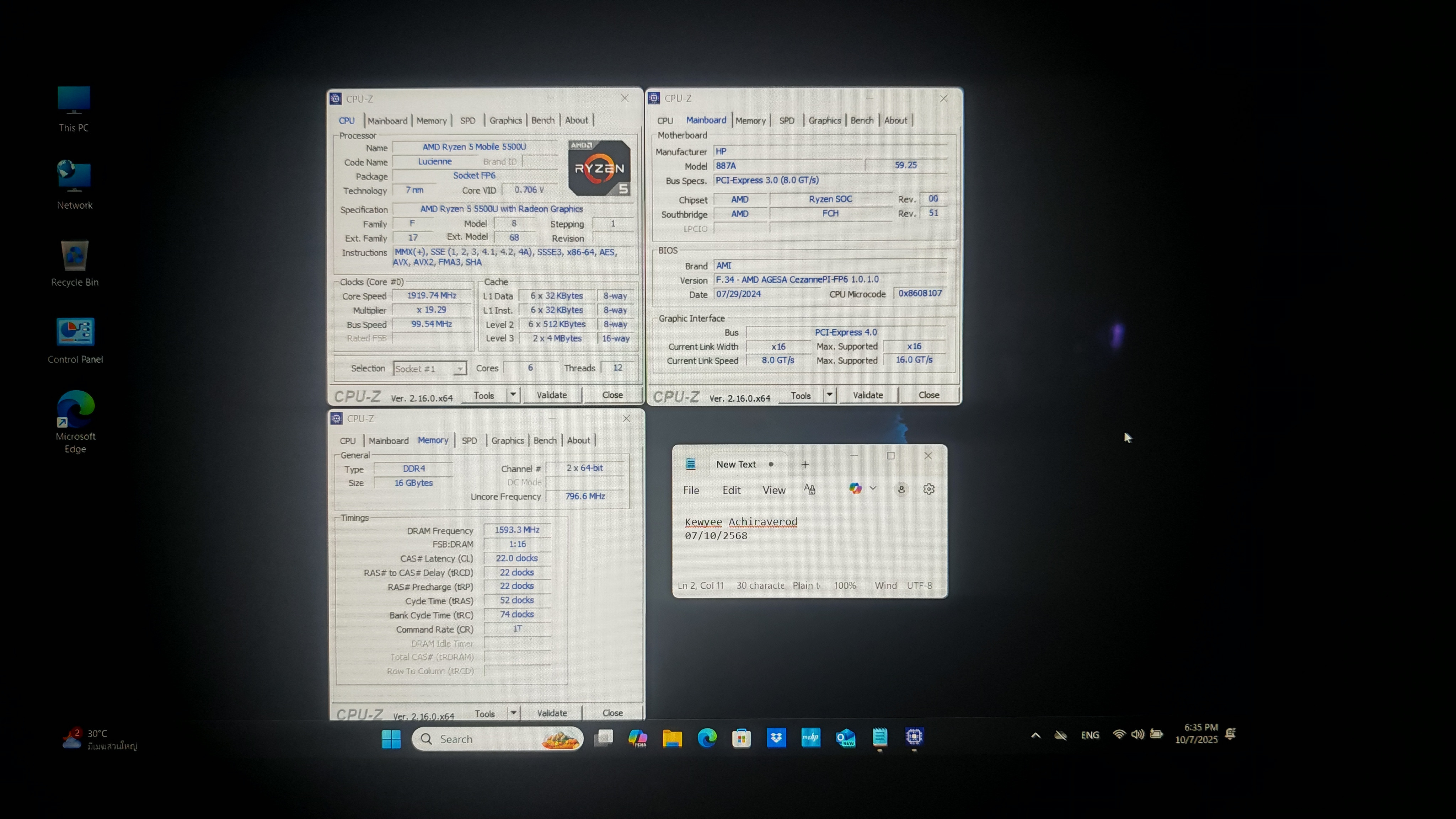Screen dimensions: 1456x819
Task: Click Validate button in the CPU window
Action: 551,395
